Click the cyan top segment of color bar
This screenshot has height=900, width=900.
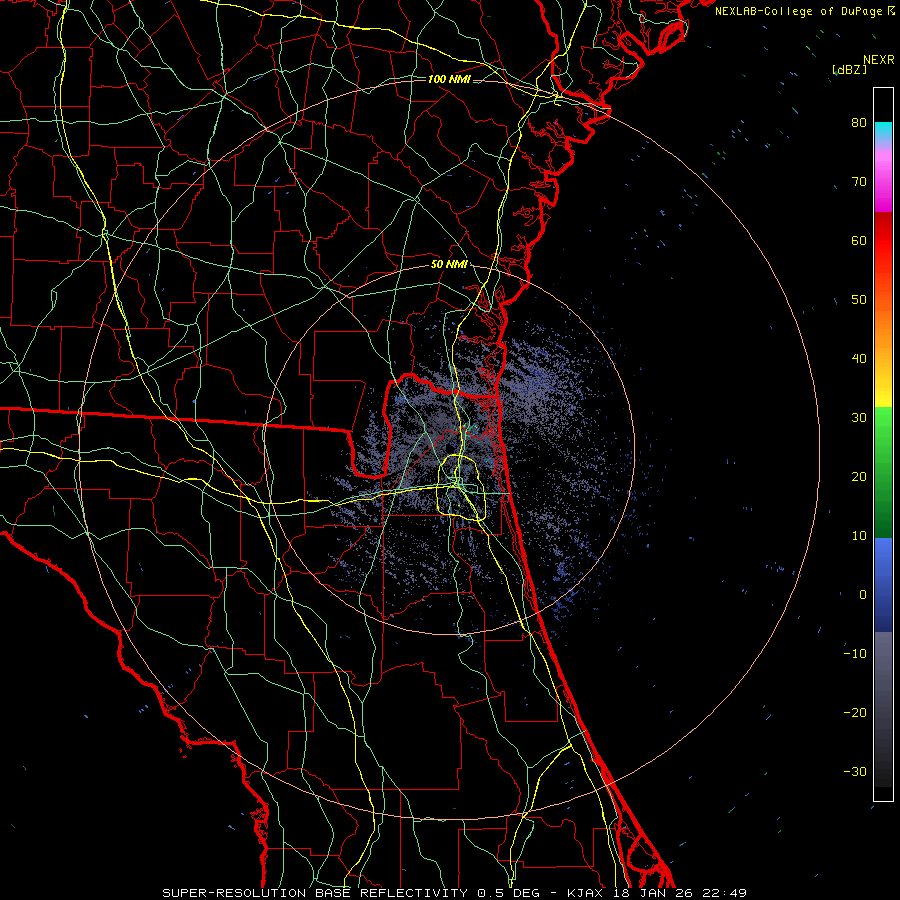pyautogui.click(x=883, y=131)
